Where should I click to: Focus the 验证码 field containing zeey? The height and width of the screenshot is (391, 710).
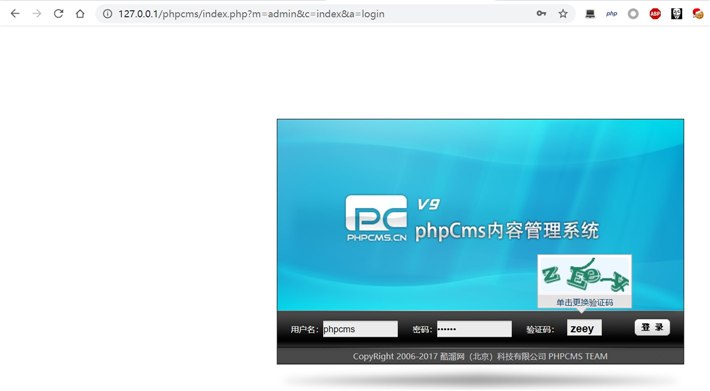(584, 328)
